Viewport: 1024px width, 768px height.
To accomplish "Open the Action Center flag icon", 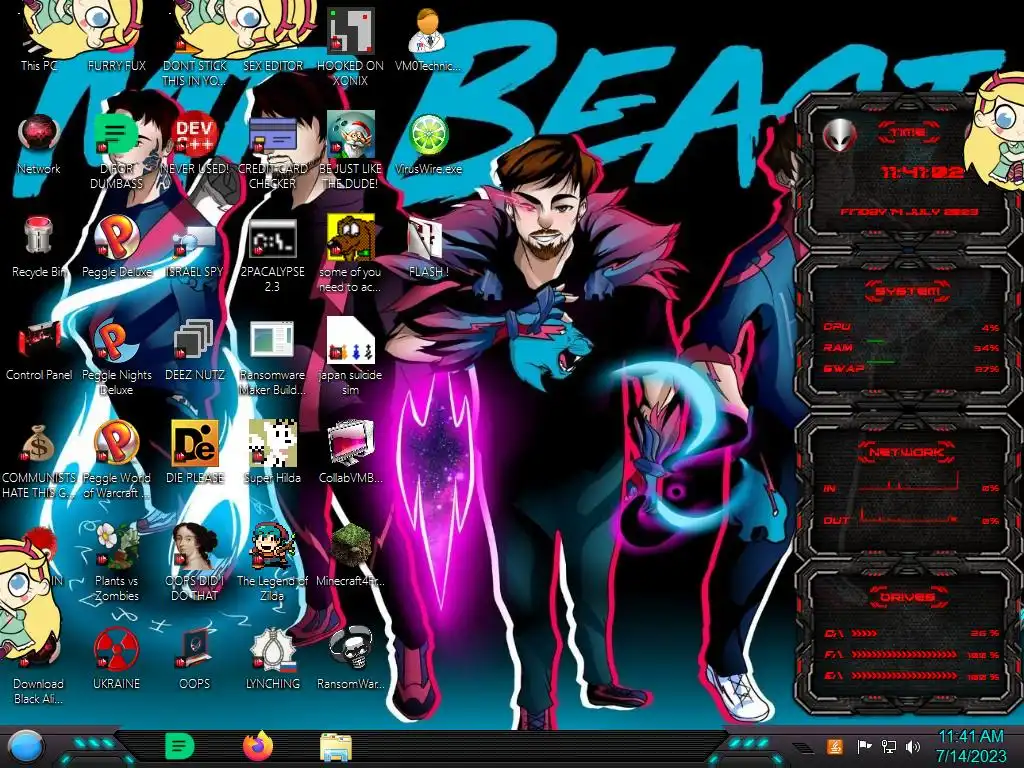I will 863,746.
